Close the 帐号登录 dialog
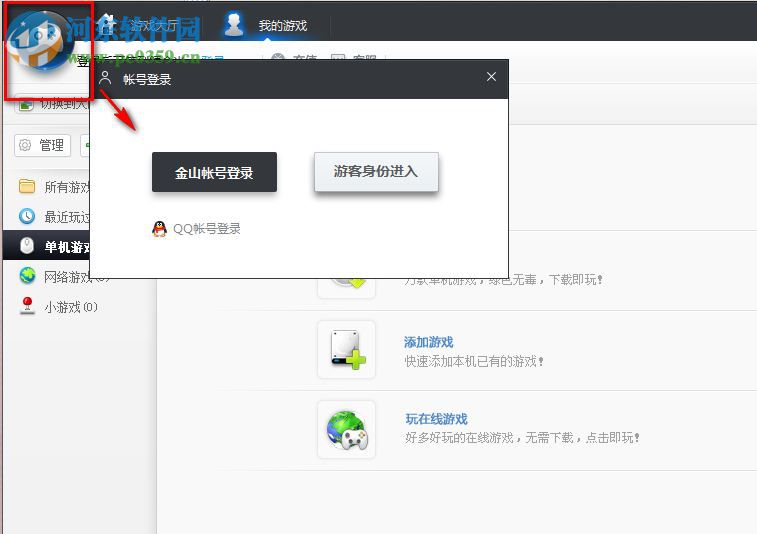The width and height of the screenshot is (757, 534). (491, 77)
